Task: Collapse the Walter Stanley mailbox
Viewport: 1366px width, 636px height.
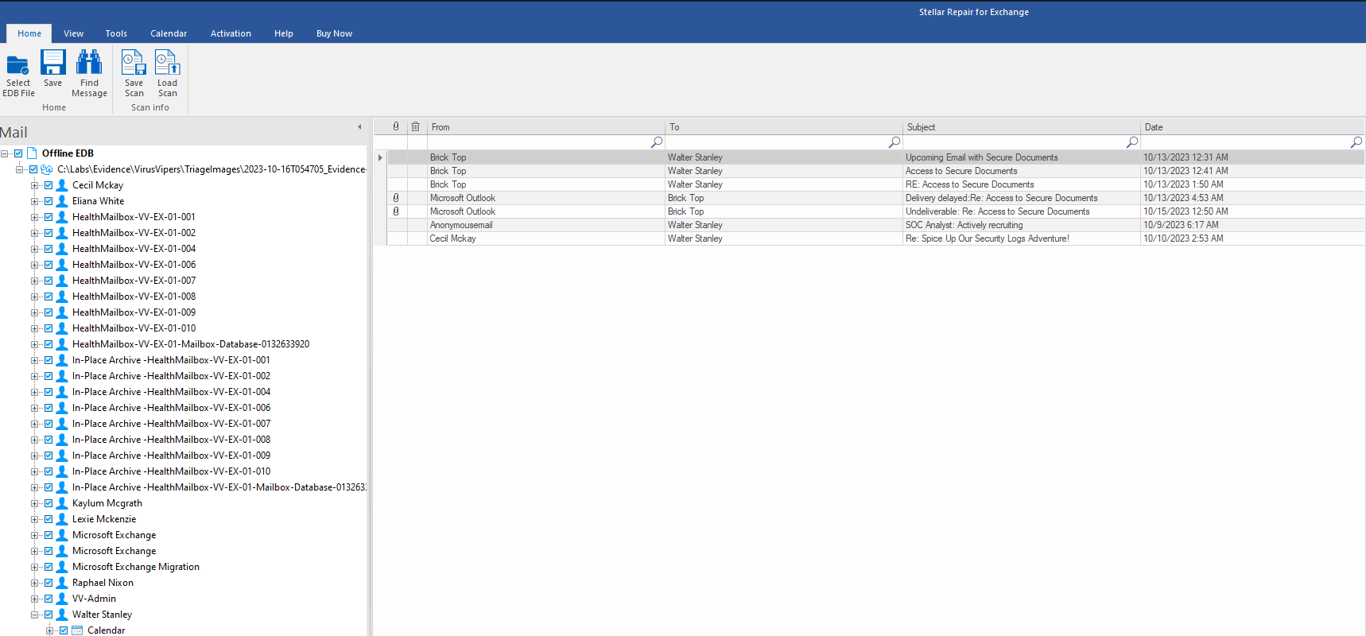Action: coord(35,614)
